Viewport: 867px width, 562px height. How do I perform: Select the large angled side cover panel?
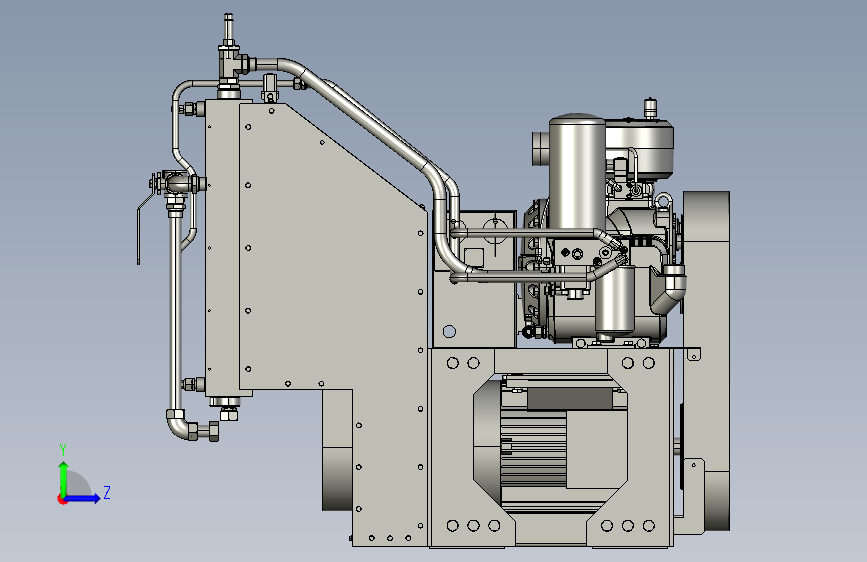(x=333, y=324)
